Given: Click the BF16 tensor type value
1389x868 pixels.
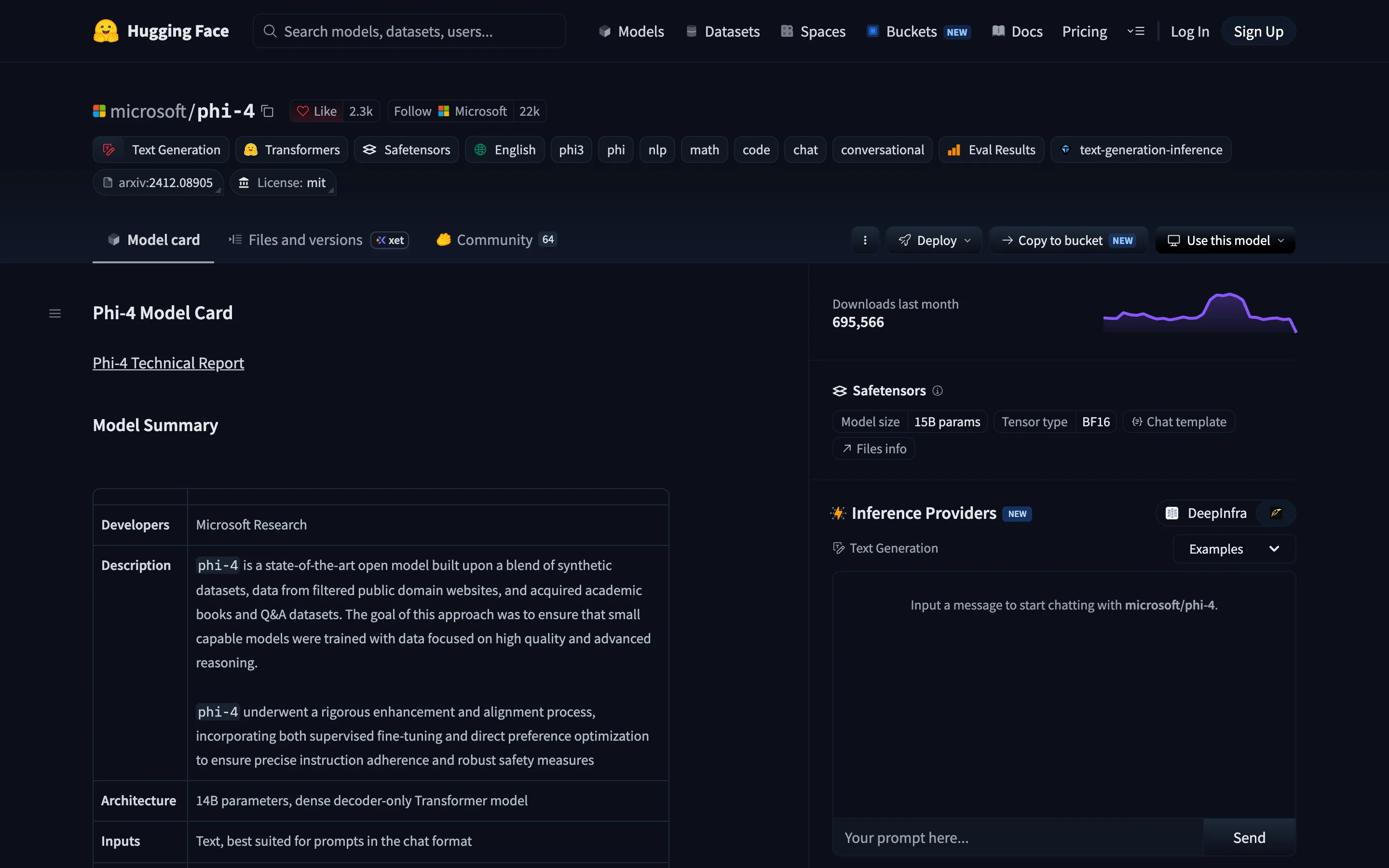Looking at the screenshot, I should click(1096, 422).
